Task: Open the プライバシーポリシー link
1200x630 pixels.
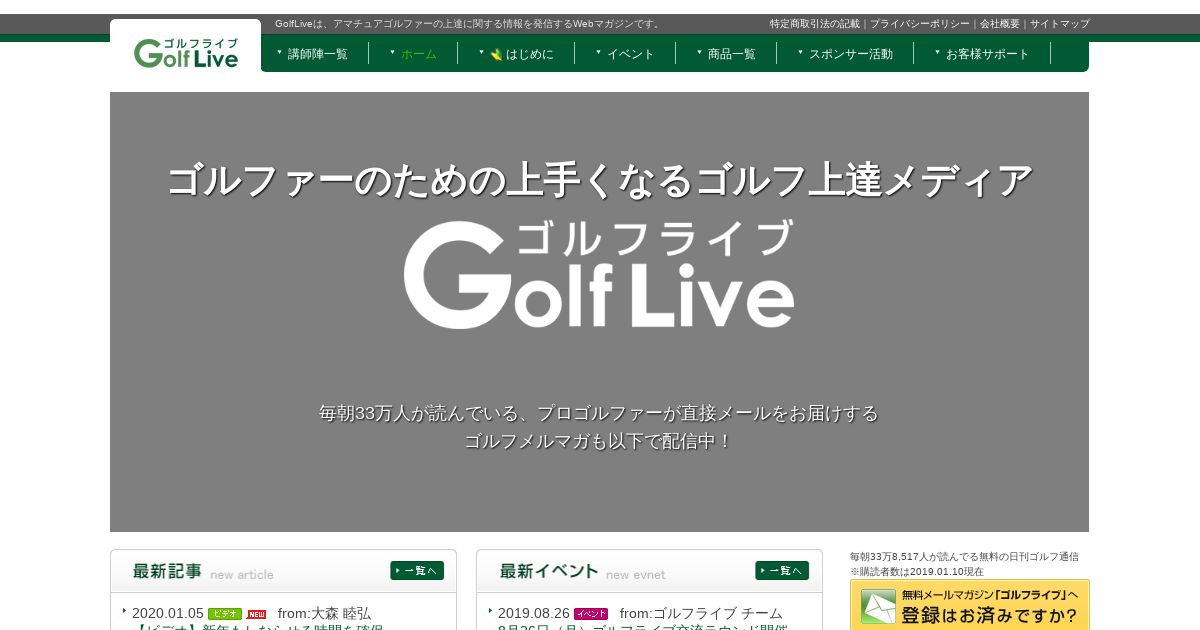Action: click(919, 24)
